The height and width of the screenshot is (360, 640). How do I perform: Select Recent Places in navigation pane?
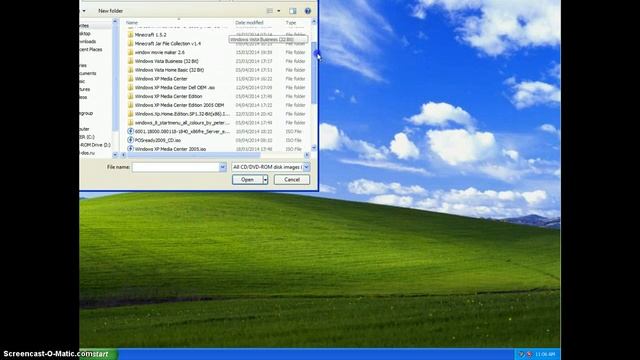point(91,49)
